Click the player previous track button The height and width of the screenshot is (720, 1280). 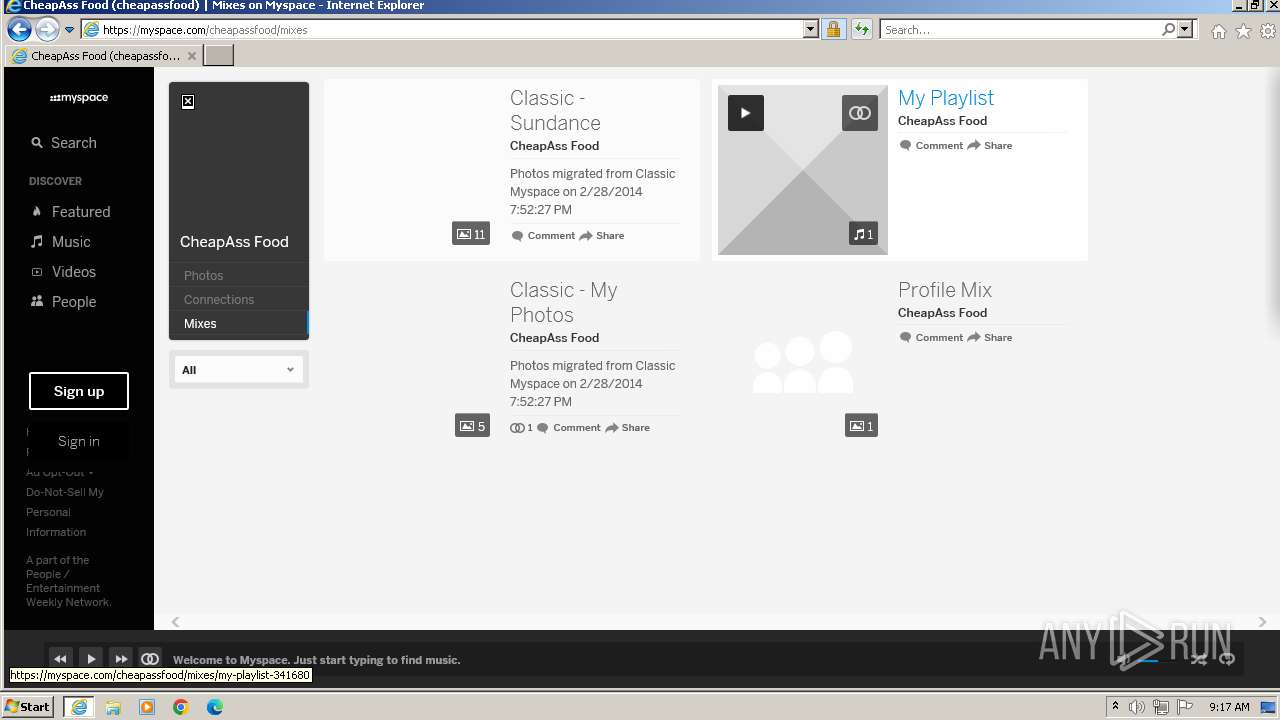[x=60, y=659]
